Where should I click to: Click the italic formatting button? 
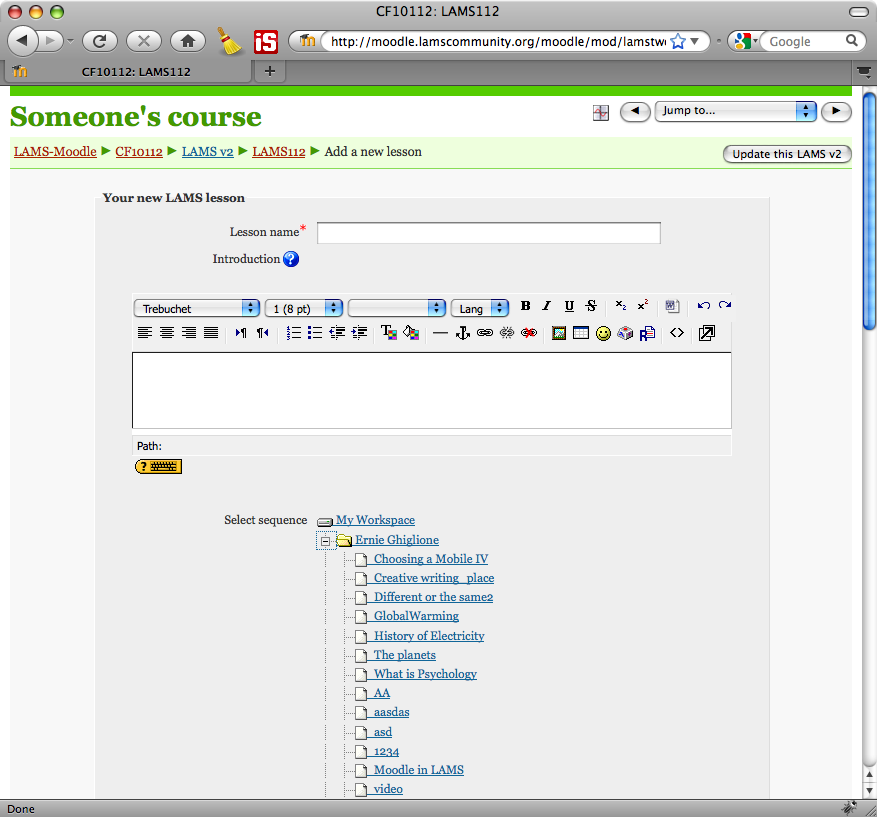coord(547,307)
